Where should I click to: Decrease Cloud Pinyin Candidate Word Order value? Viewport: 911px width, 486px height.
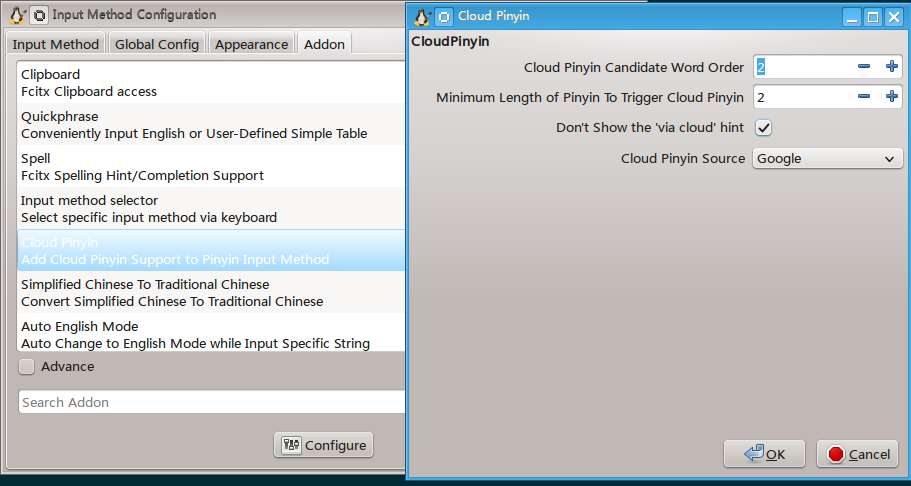coord(864,67)
